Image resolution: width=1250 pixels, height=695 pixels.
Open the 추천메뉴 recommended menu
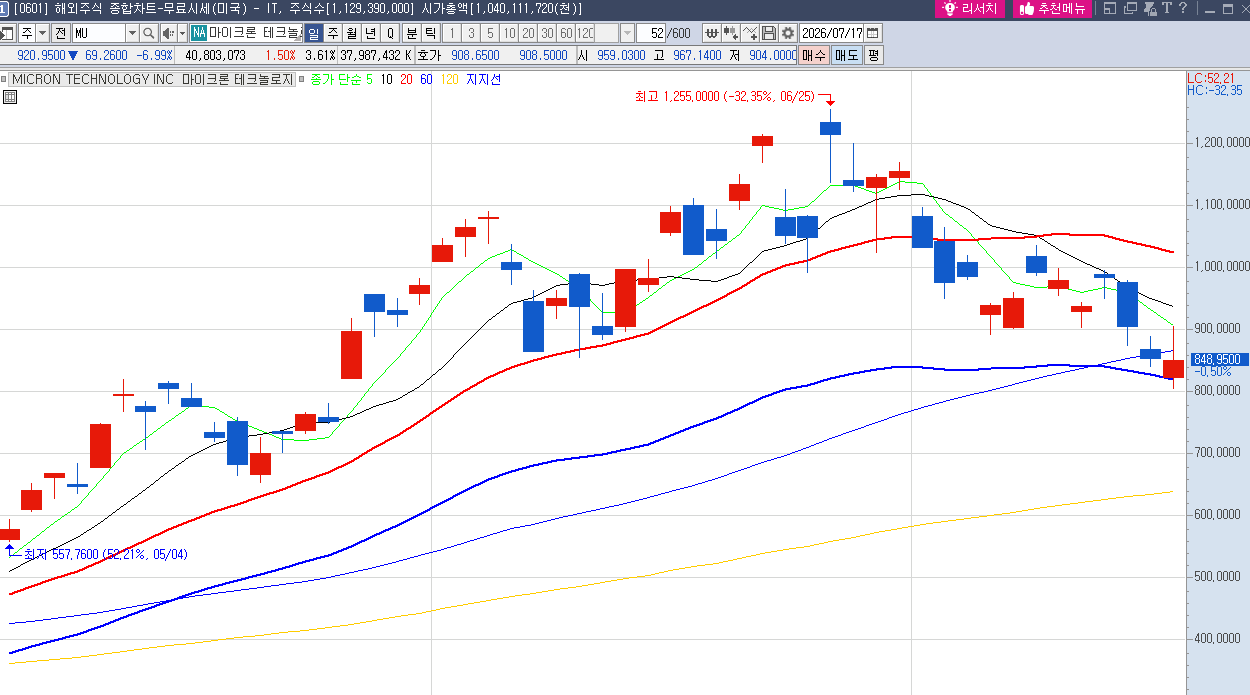(1053, 9)
